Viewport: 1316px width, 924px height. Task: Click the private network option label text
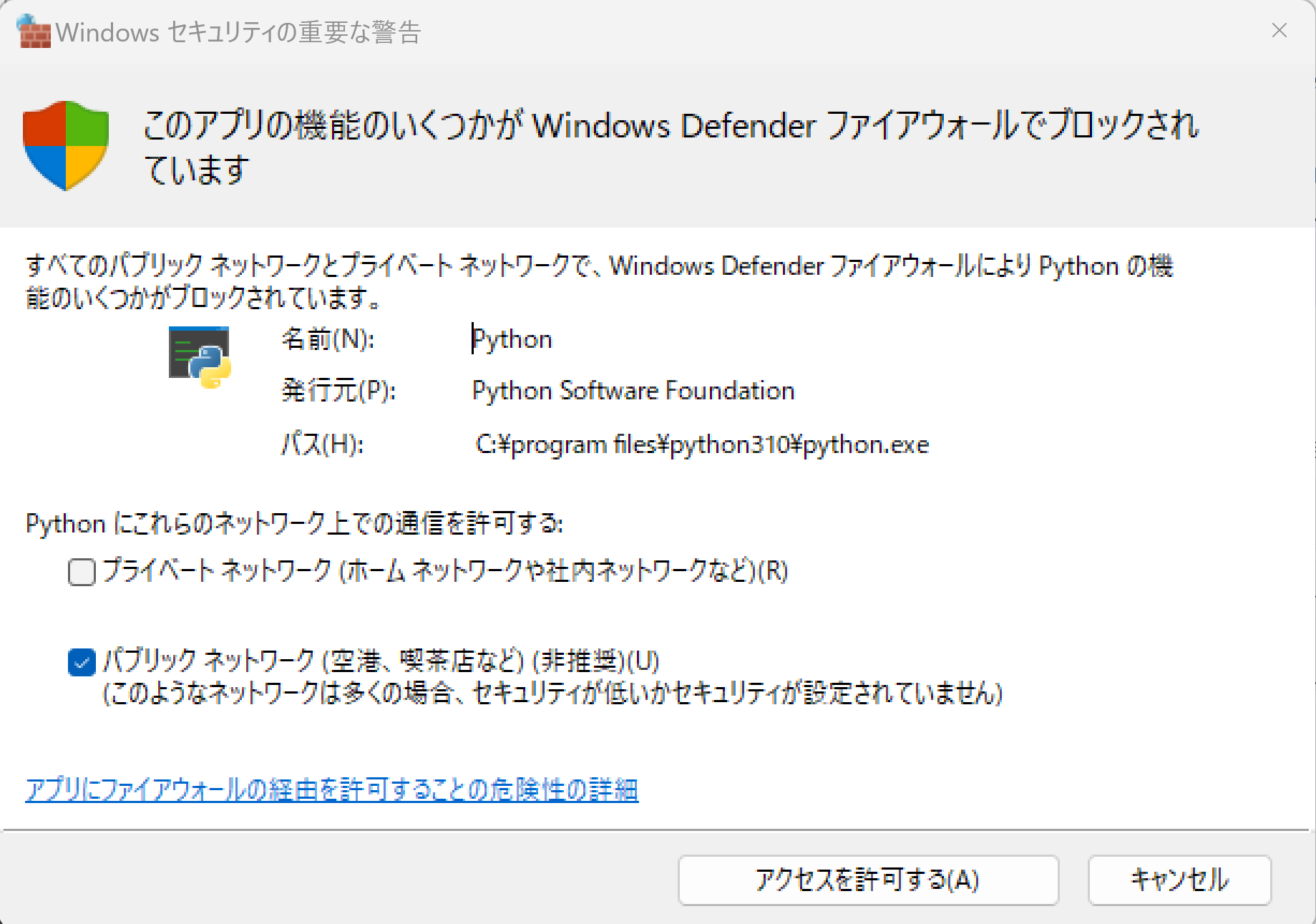445,571
